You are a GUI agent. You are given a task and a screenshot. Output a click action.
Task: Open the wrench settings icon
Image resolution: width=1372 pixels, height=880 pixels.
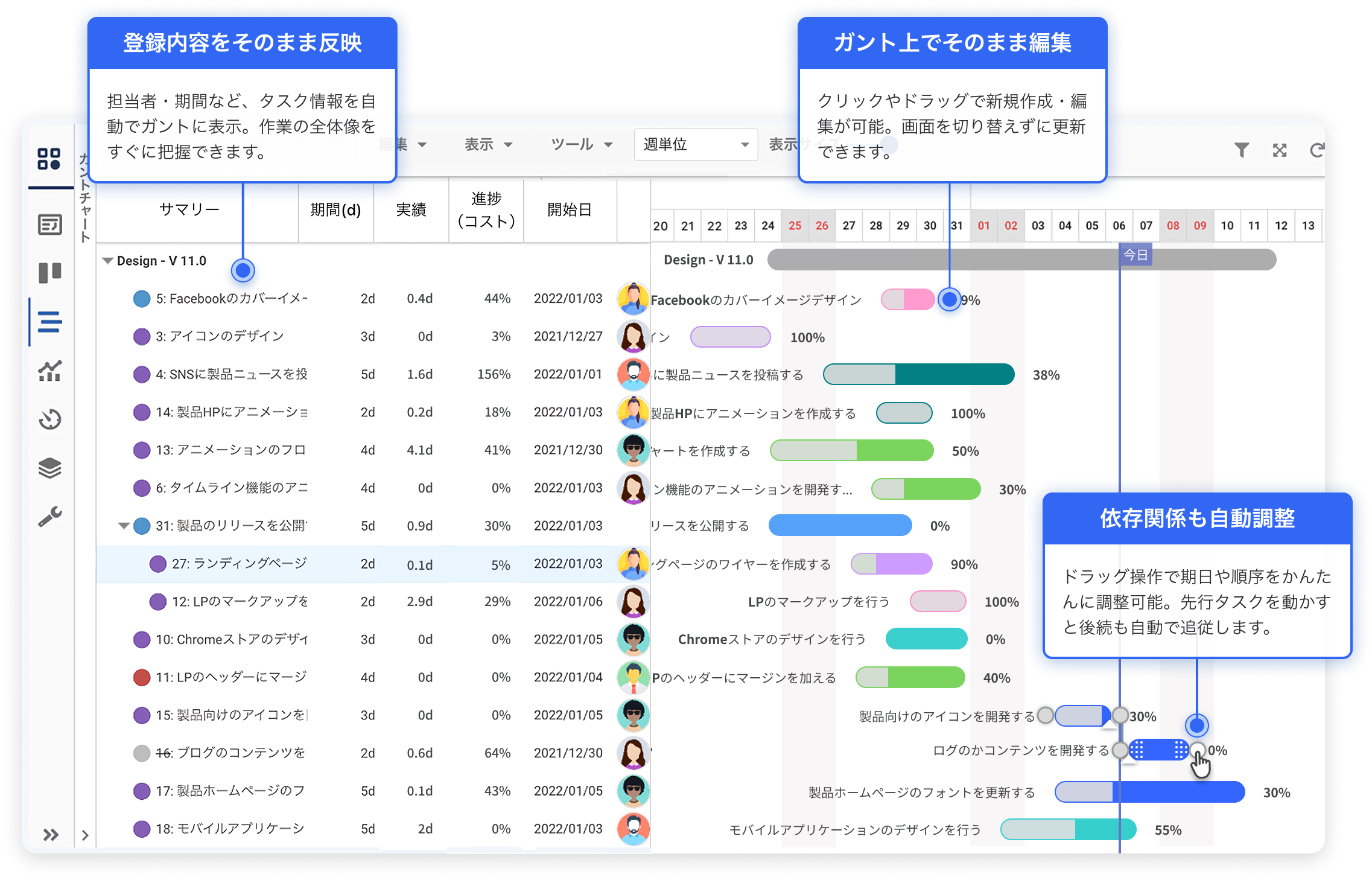point(50,517)
